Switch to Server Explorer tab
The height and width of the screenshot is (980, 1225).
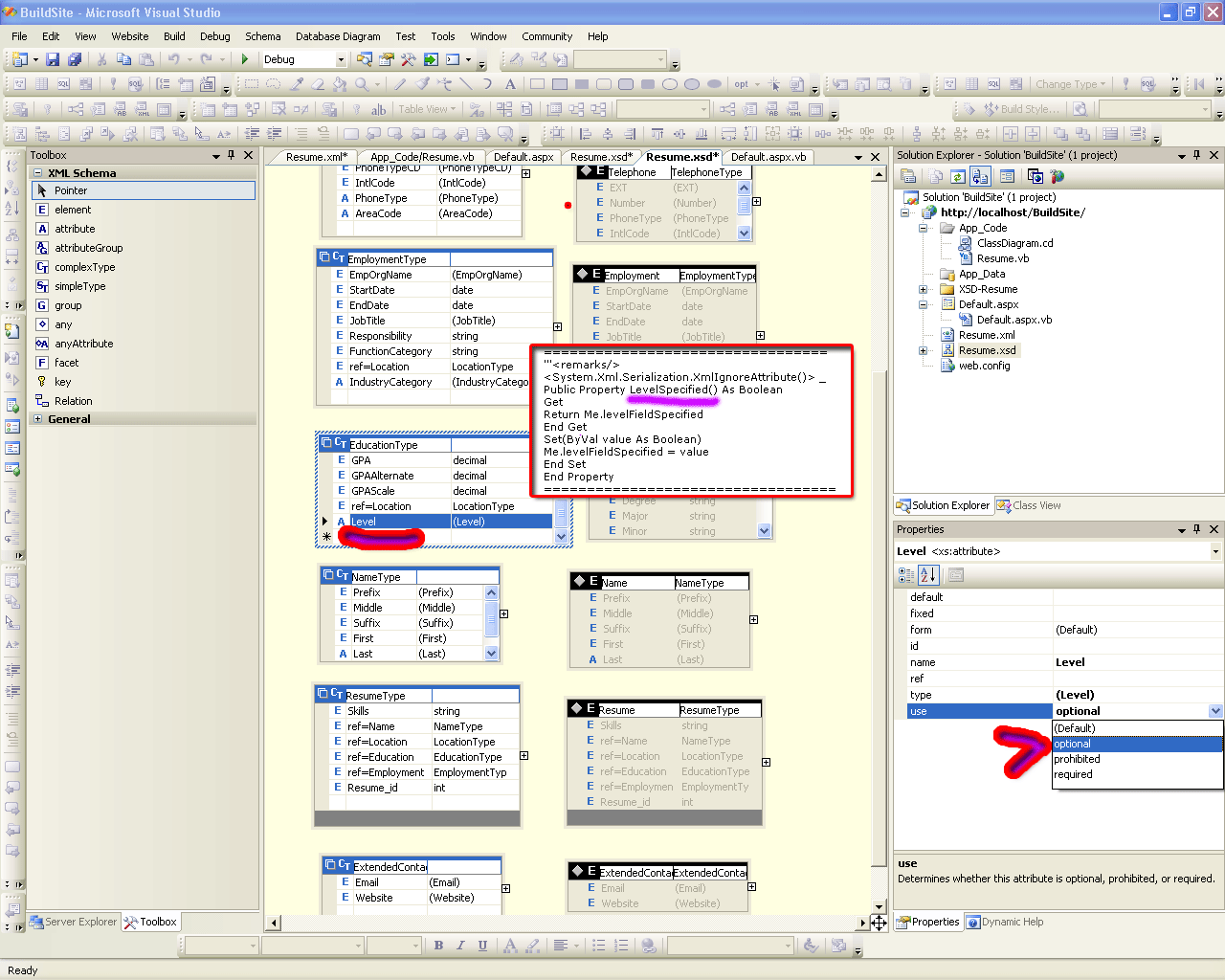(73, 923)
